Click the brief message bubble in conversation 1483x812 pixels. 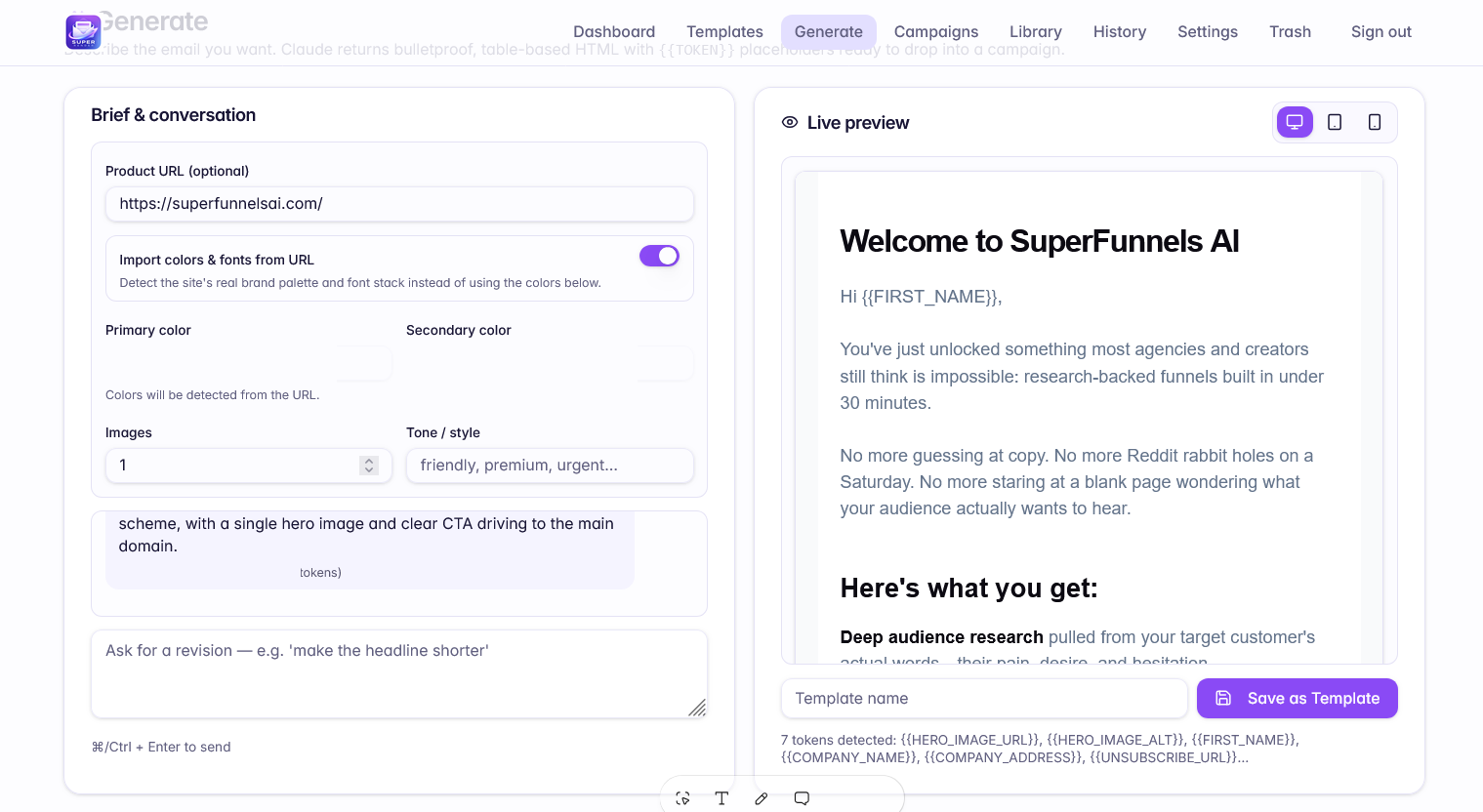370,549
